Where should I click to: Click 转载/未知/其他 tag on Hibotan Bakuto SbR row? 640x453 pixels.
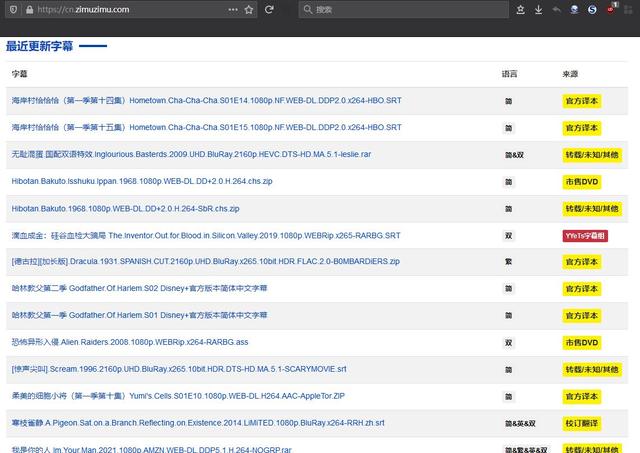592,209
